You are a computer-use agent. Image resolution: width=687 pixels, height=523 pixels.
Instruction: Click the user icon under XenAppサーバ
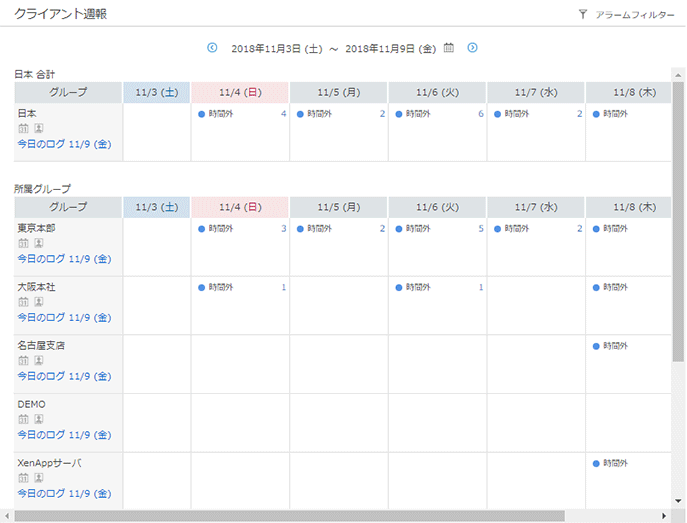coord(39,479)
